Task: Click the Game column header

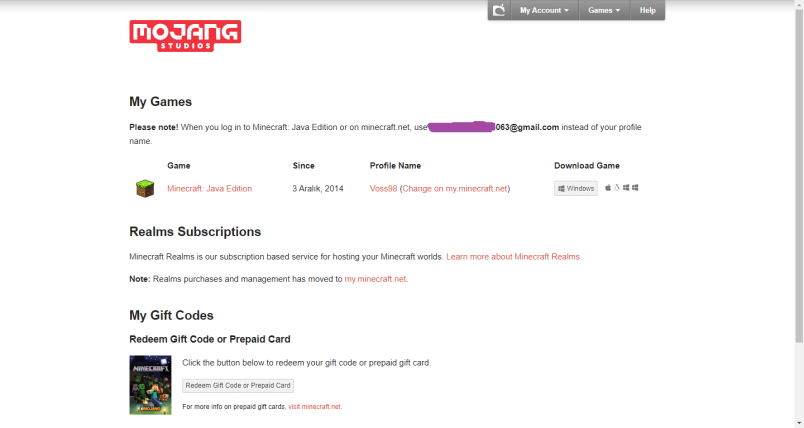Action: pyautogui.click(x=178, y=166)
